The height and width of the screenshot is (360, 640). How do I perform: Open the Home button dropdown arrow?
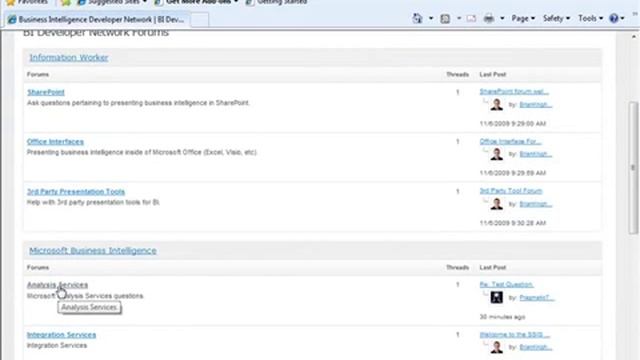pyautogui.click(x=431, y=18)
